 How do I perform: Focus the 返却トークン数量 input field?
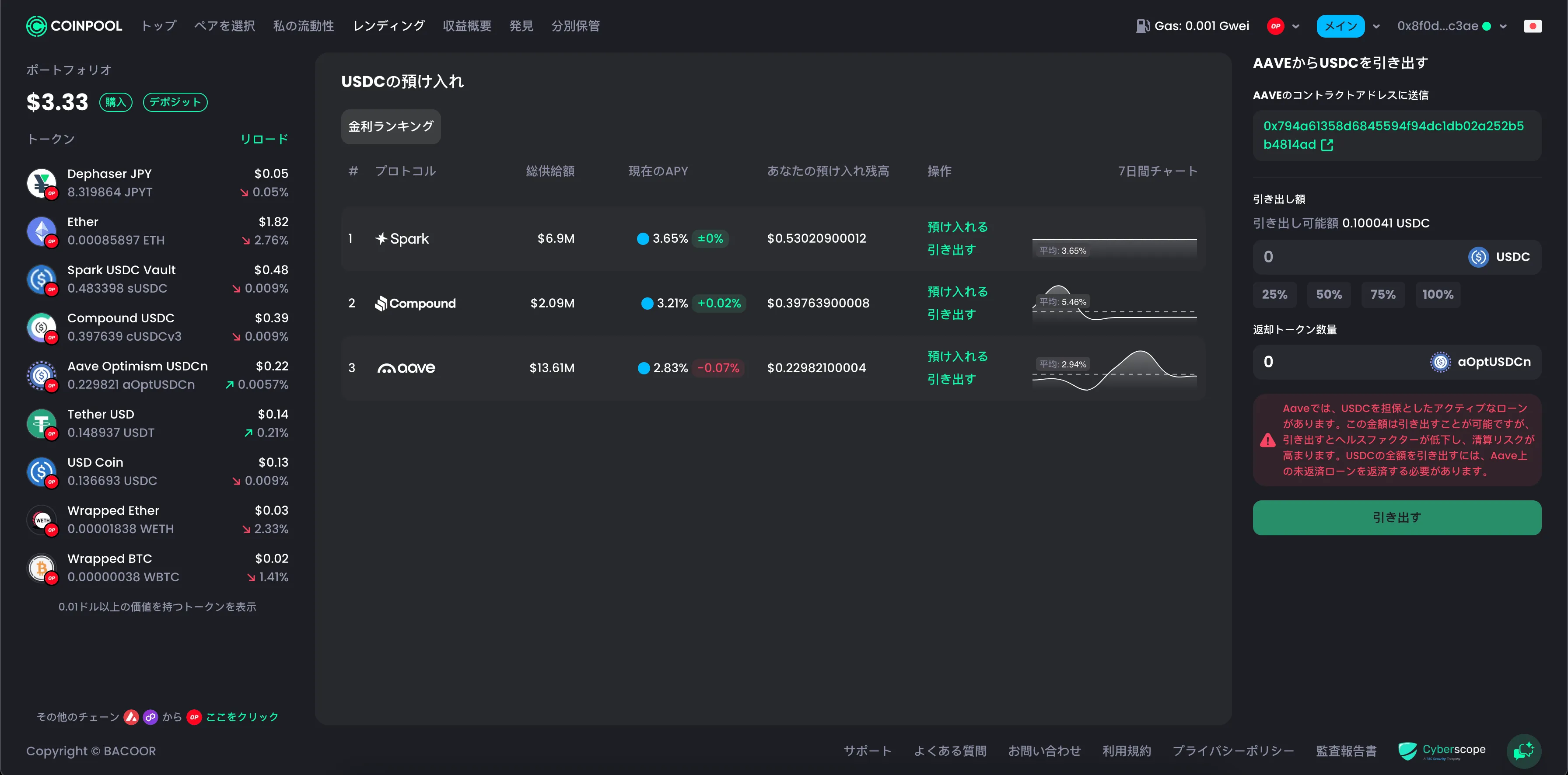click(x=1397, y=362)
